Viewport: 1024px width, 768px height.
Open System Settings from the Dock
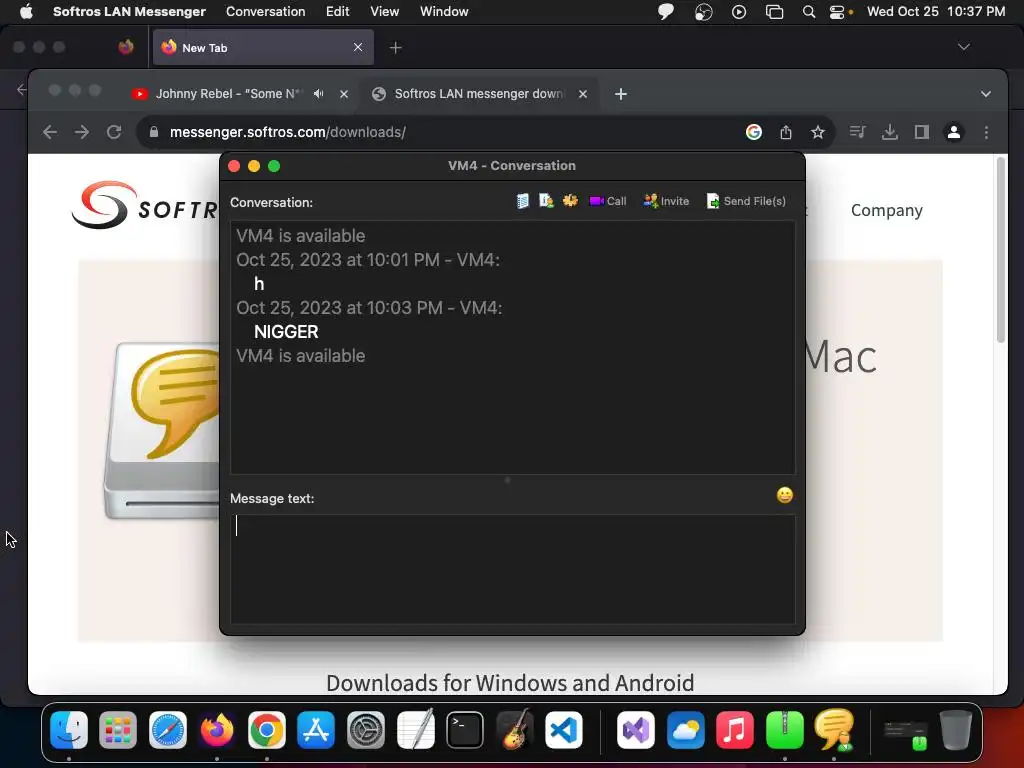pyautogui.click(x=366, y=730)
